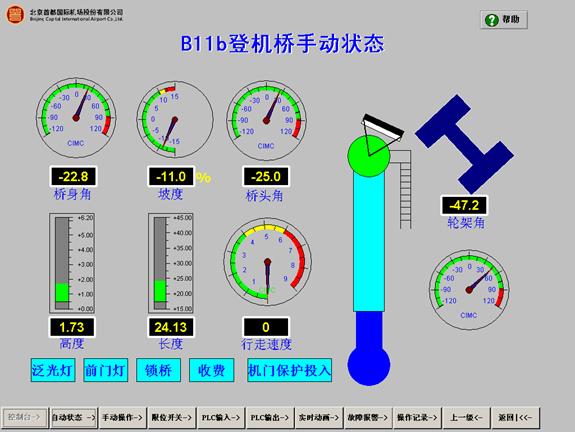
Task: Click the Beijing Capital Airport logo
Action: pyautogui.click(x=15, y=14)
